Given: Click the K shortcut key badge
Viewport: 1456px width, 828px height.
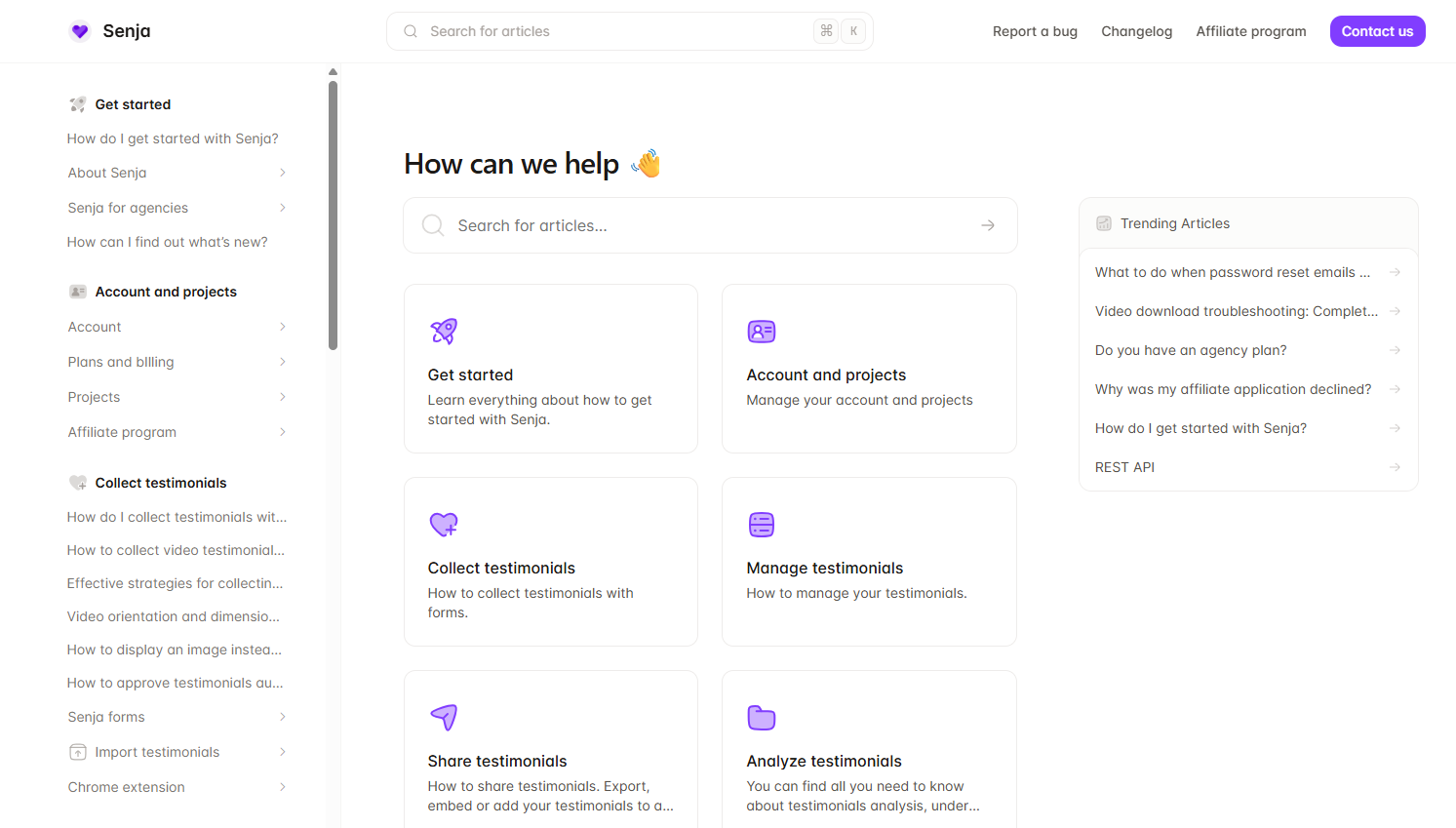Looking at the screenshot, I should (x=853, y=31).
